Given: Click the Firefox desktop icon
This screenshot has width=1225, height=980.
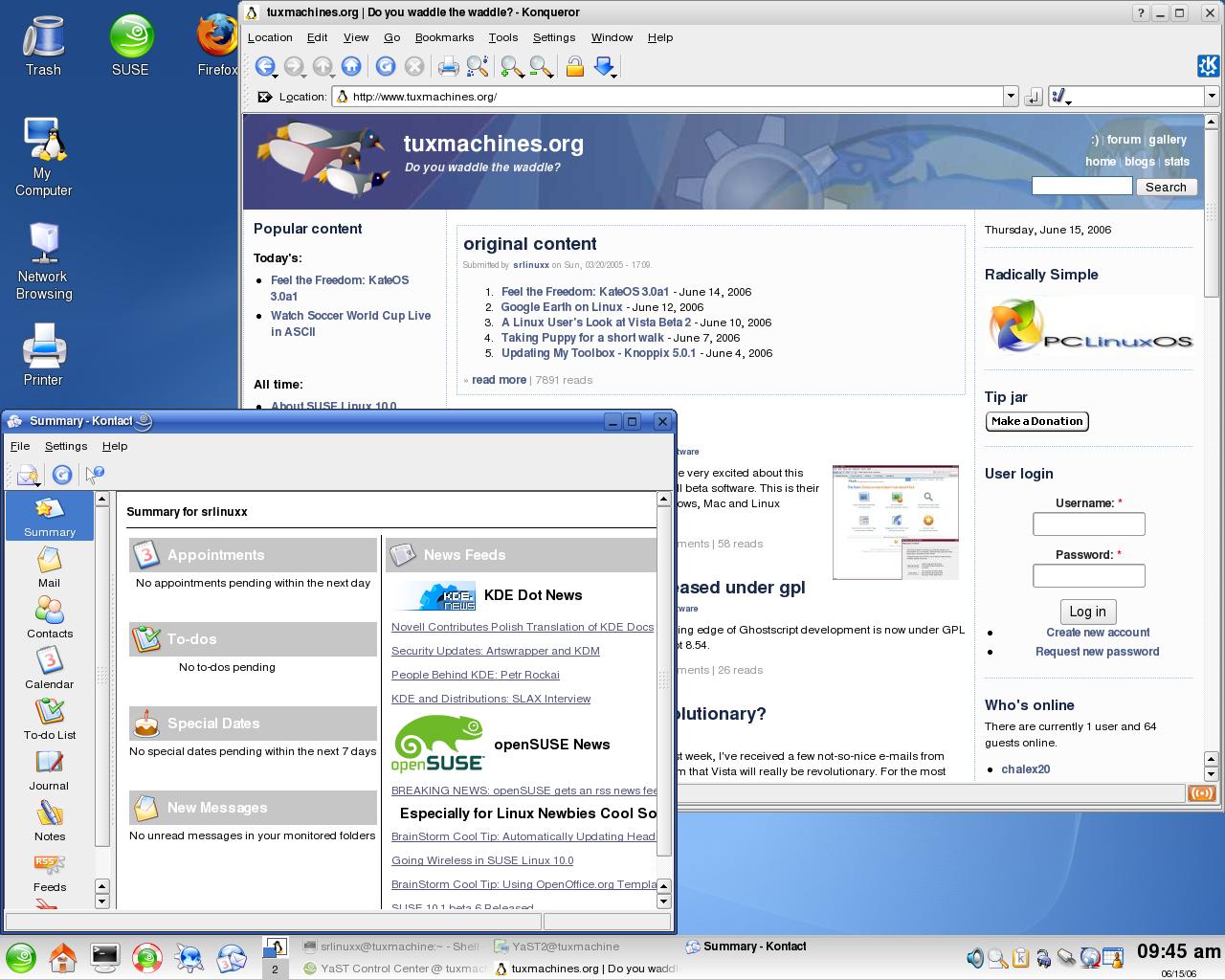Looking at the screenshot, I should [218, 46].
